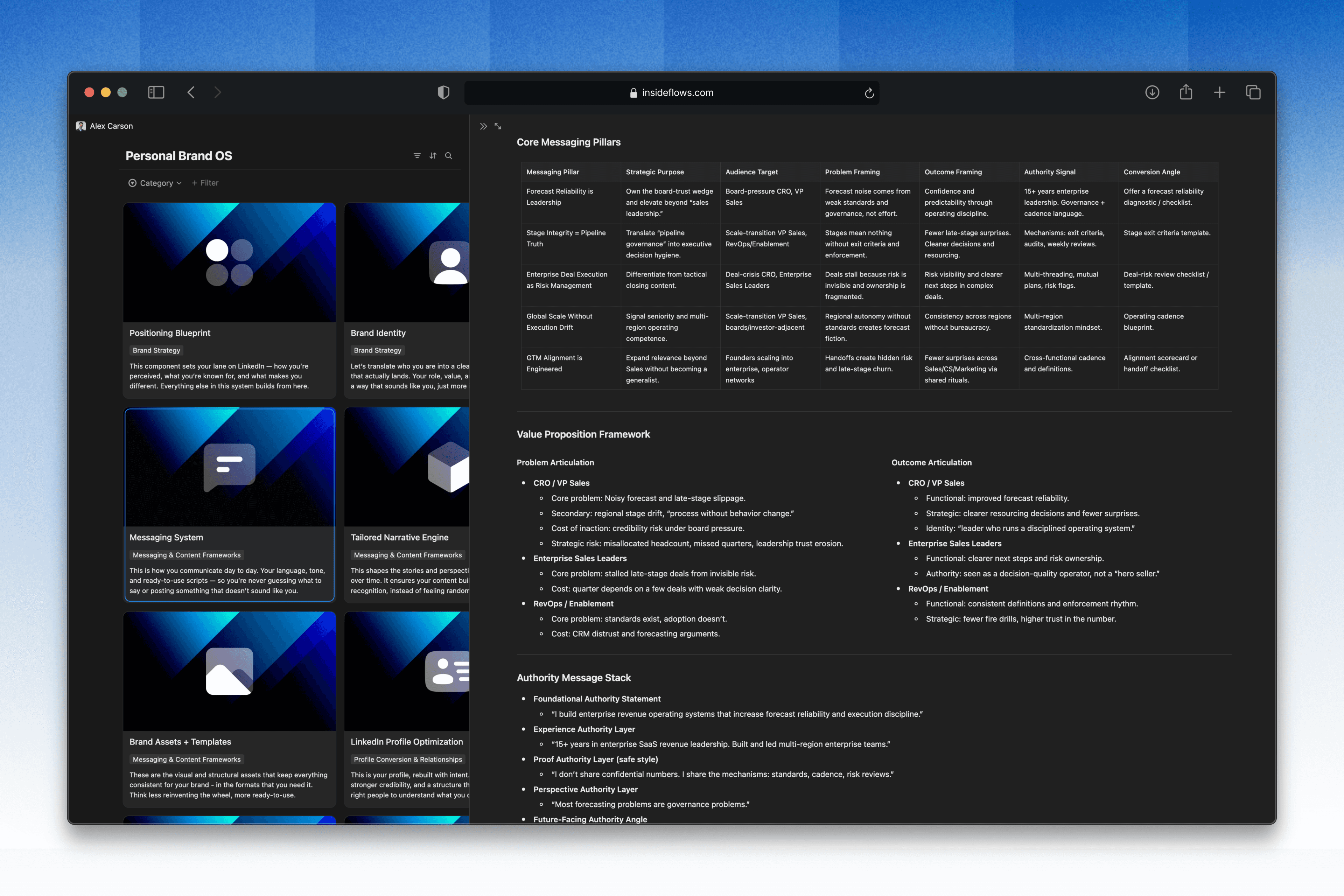The width and height of the screenshot is (1344, 896).
Task: Click the sort arrows icon in database header
Action: pos(433,155)
